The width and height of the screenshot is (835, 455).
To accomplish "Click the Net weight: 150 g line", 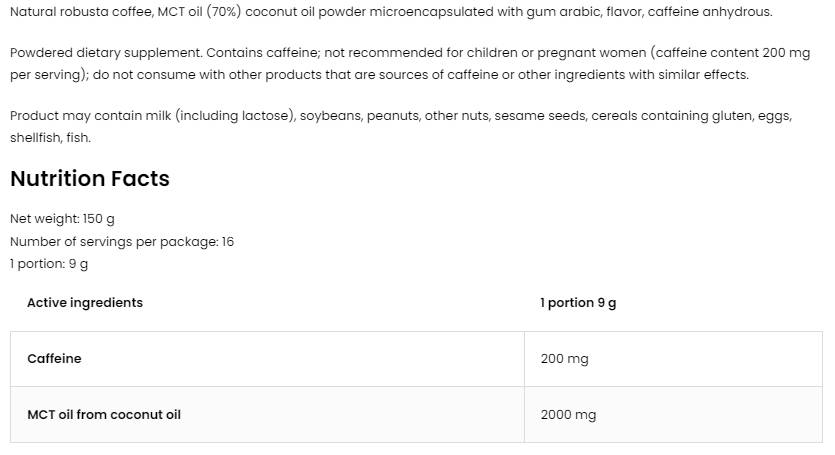I will pos(62,219).
